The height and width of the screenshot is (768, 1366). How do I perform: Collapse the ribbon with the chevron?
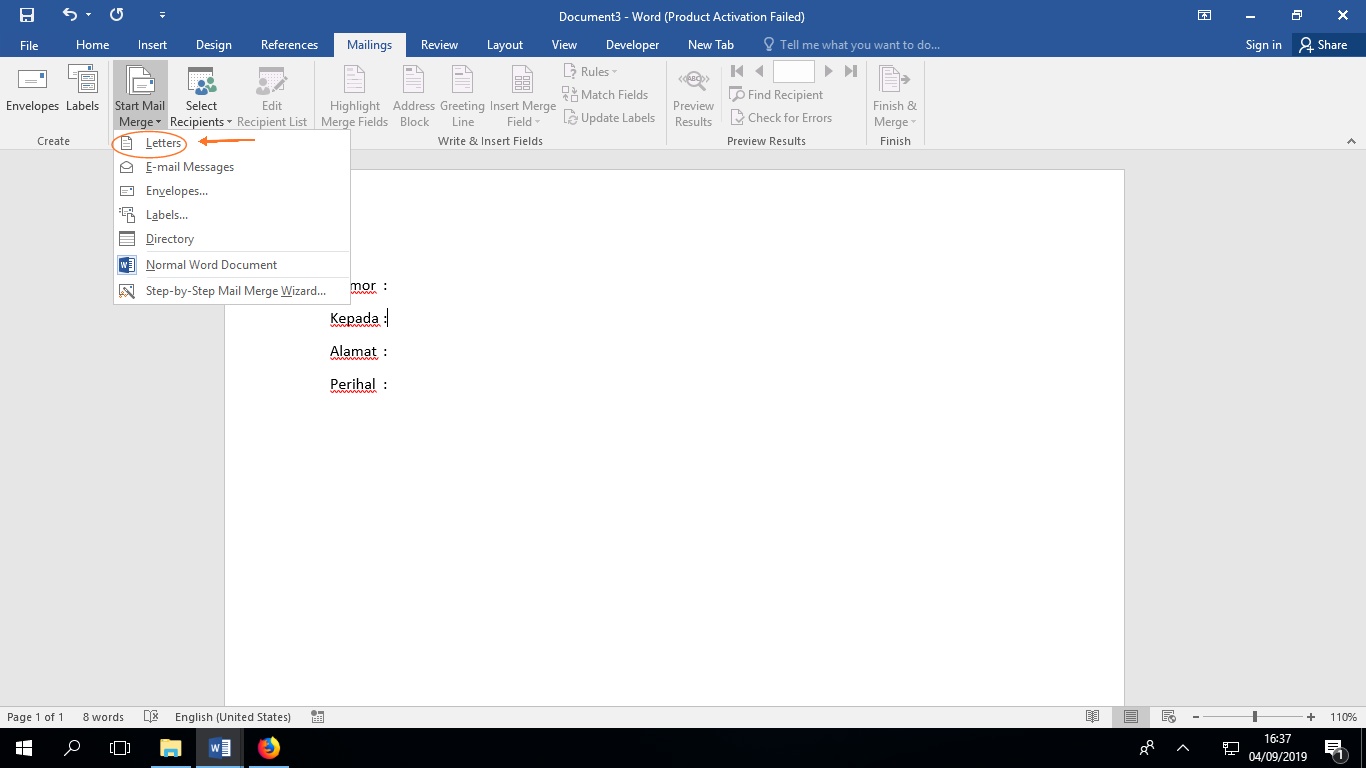[1351, 142]
